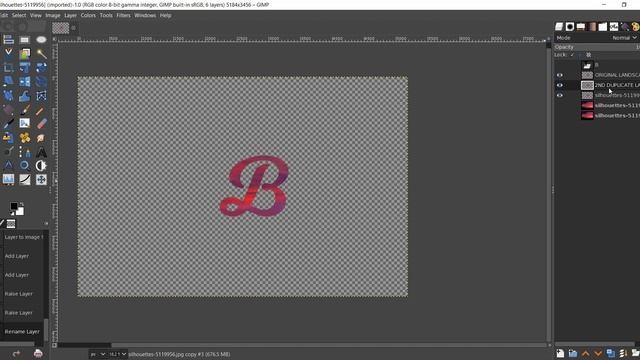Select the ORIGINAL LANDSCAPE layer name
Screen dimensions: 640x360
[x=617, y=75]
